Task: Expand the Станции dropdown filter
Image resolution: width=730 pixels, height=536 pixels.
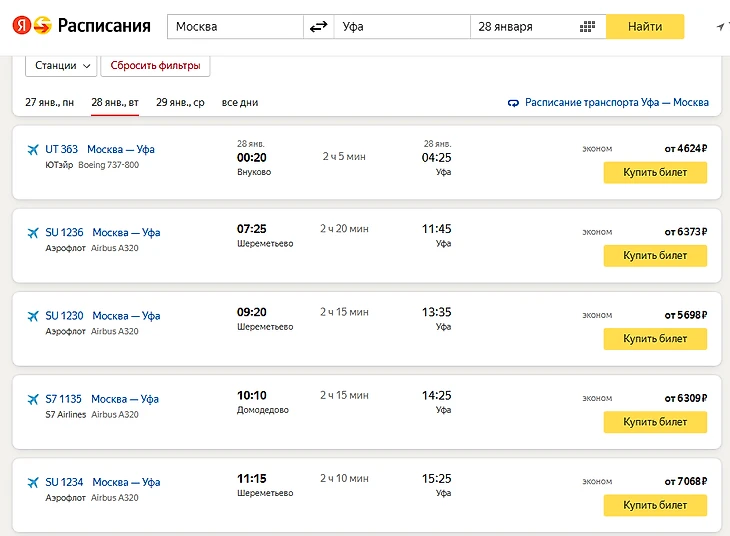Action: coord(61,66)
